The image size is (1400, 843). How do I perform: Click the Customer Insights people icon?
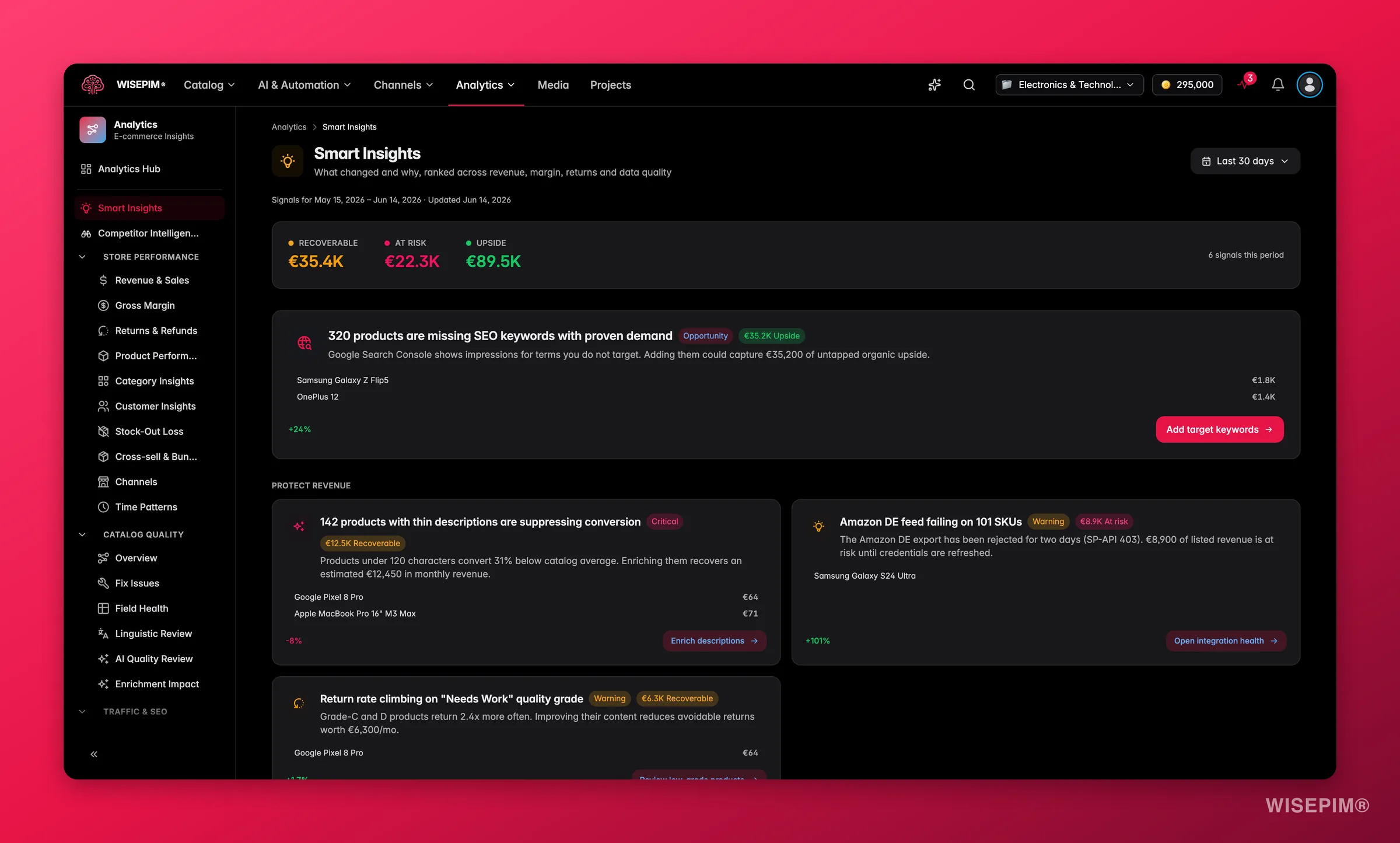click(x=103, y=406)
